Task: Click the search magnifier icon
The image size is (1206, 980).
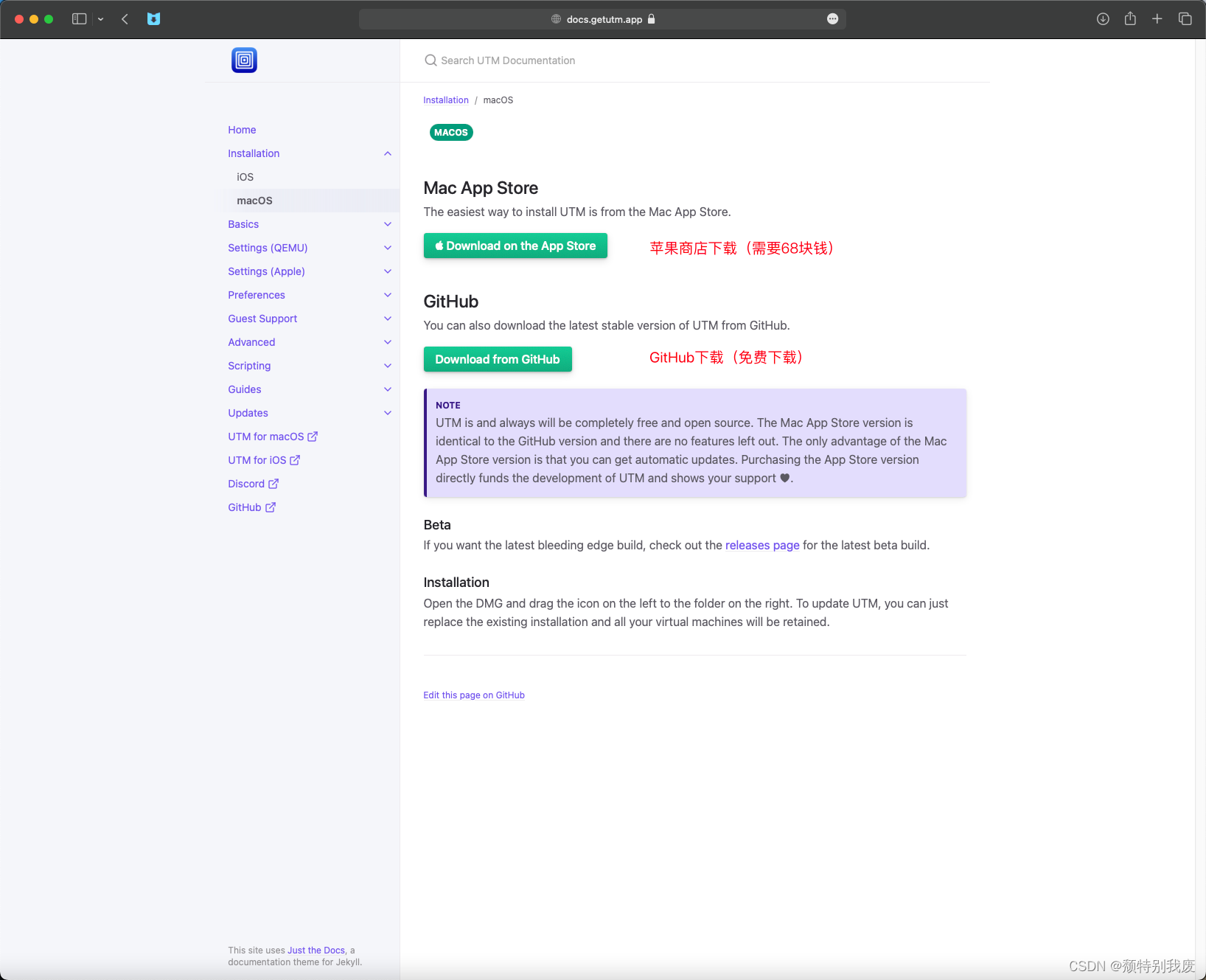Action: (431, 60)
